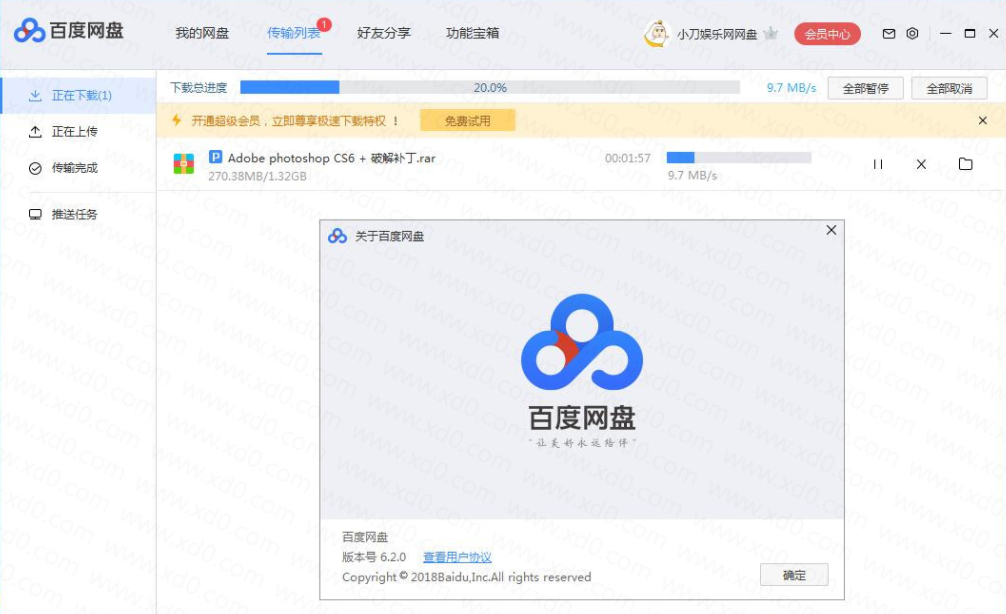The image size is (1006, 614).
Task: Pause the Adobe photoshop download
Action: 878,165
